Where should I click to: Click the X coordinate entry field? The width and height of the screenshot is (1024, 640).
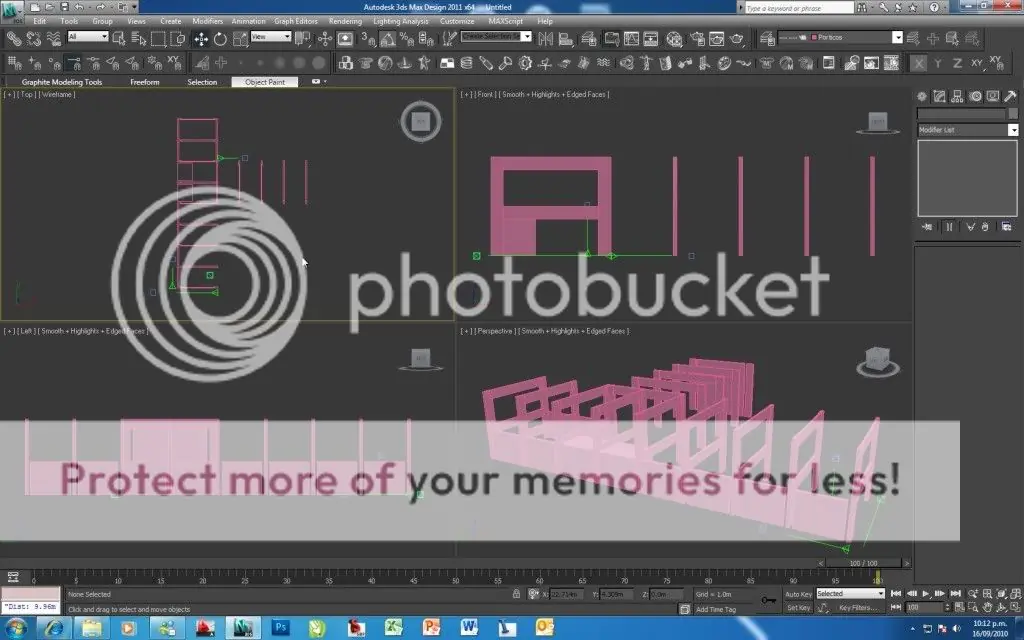tap(568, 594)
